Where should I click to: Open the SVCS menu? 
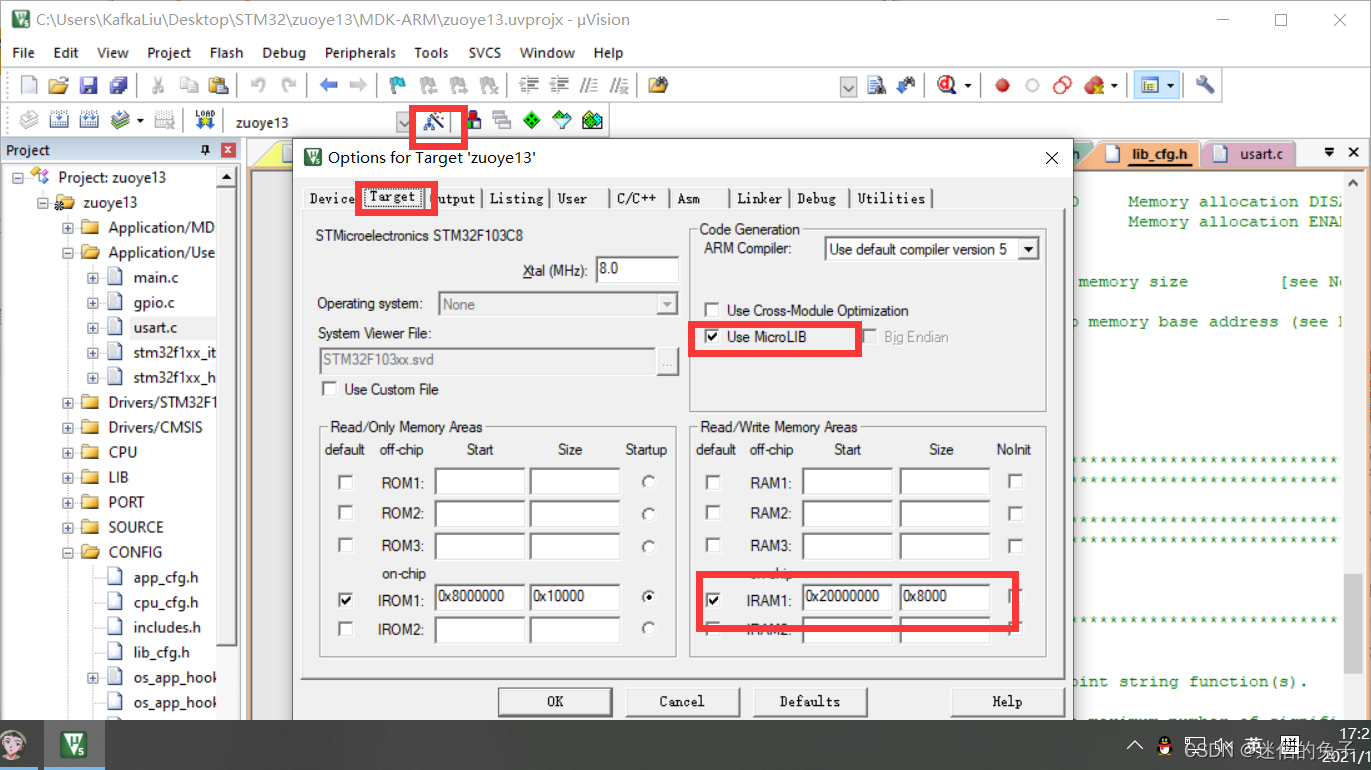[484, 53]
